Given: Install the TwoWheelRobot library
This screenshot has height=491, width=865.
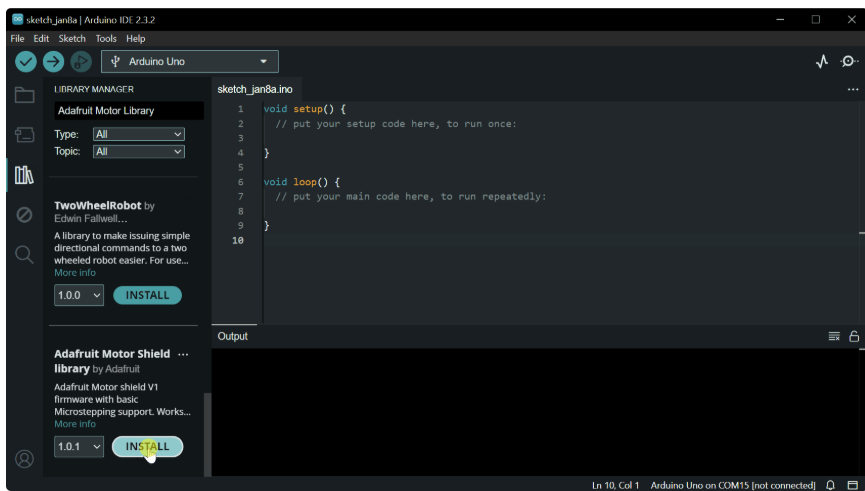Looking at the screenshot, I should 147,295.
